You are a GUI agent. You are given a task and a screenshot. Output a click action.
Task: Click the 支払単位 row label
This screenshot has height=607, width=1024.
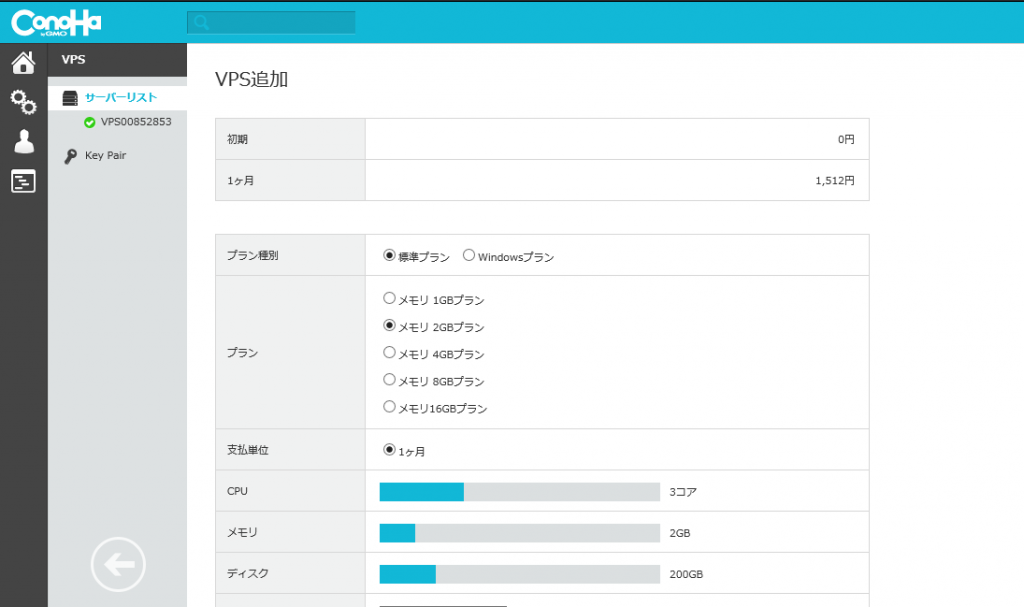(248, 450)
